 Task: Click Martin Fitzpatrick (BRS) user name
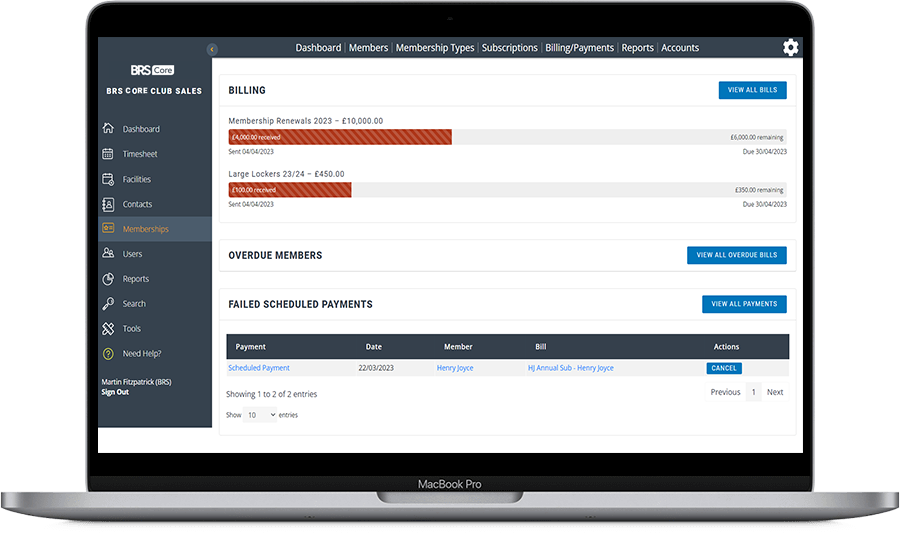(x=137, y=382)
